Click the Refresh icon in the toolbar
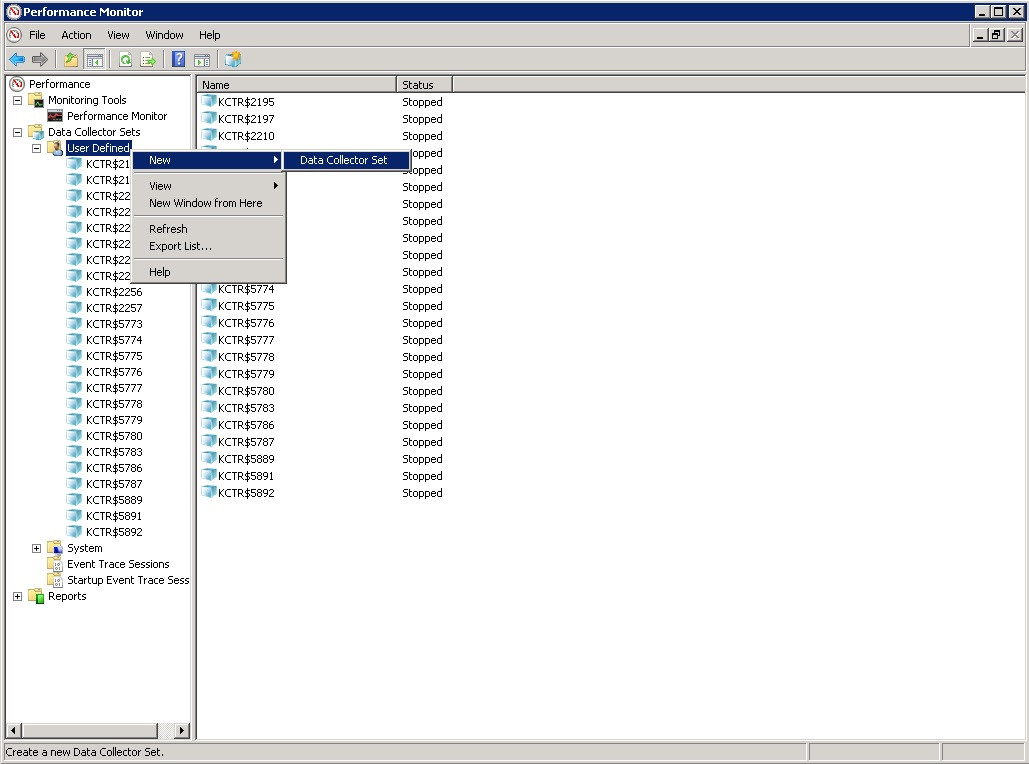The height and width of the screenshot is (764, 1029). point(124,59)
